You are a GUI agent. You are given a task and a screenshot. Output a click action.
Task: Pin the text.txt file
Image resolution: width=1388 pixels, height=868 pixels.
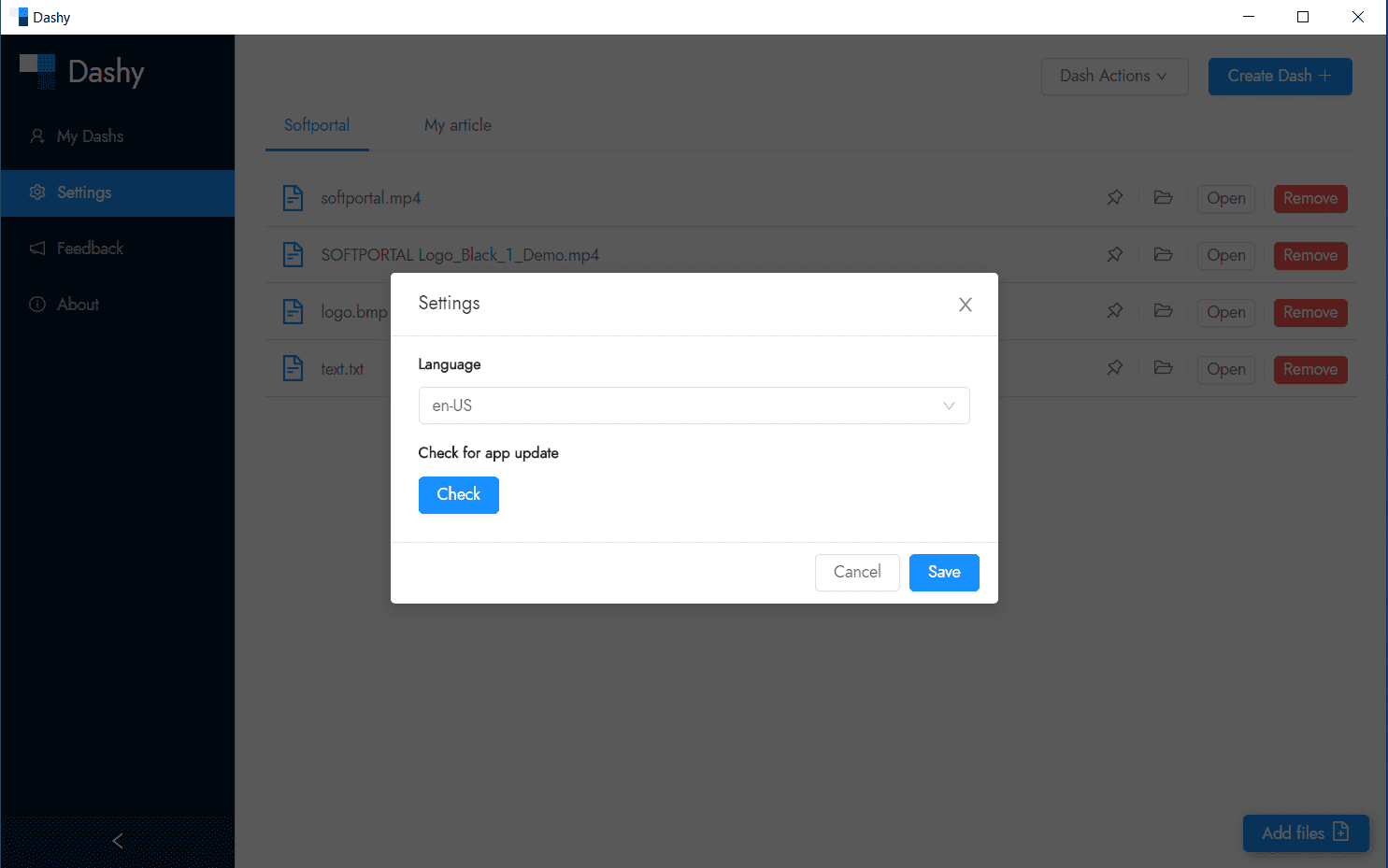tap(1115, 369)
